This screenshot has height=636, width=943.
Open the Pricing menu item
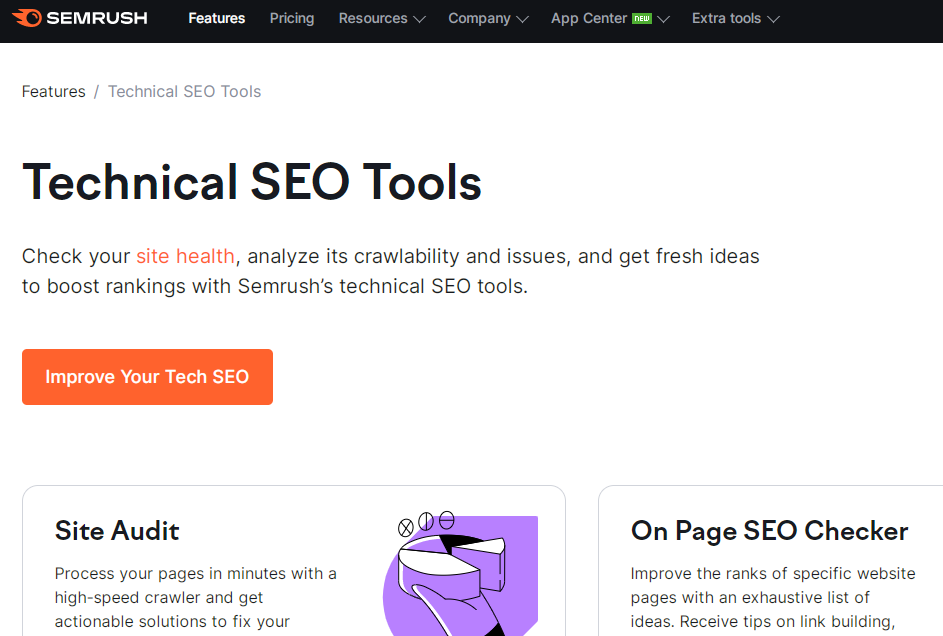click(291, 18)
